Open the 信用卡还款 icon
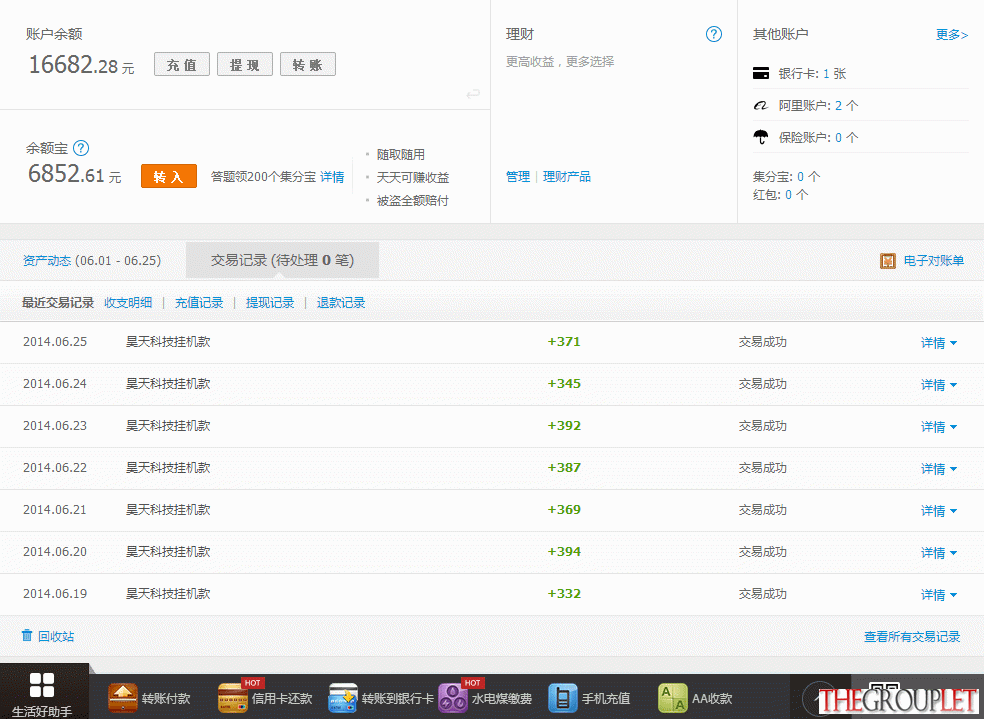Viewport: 984px width, 719px height. (x=233, y=698)
